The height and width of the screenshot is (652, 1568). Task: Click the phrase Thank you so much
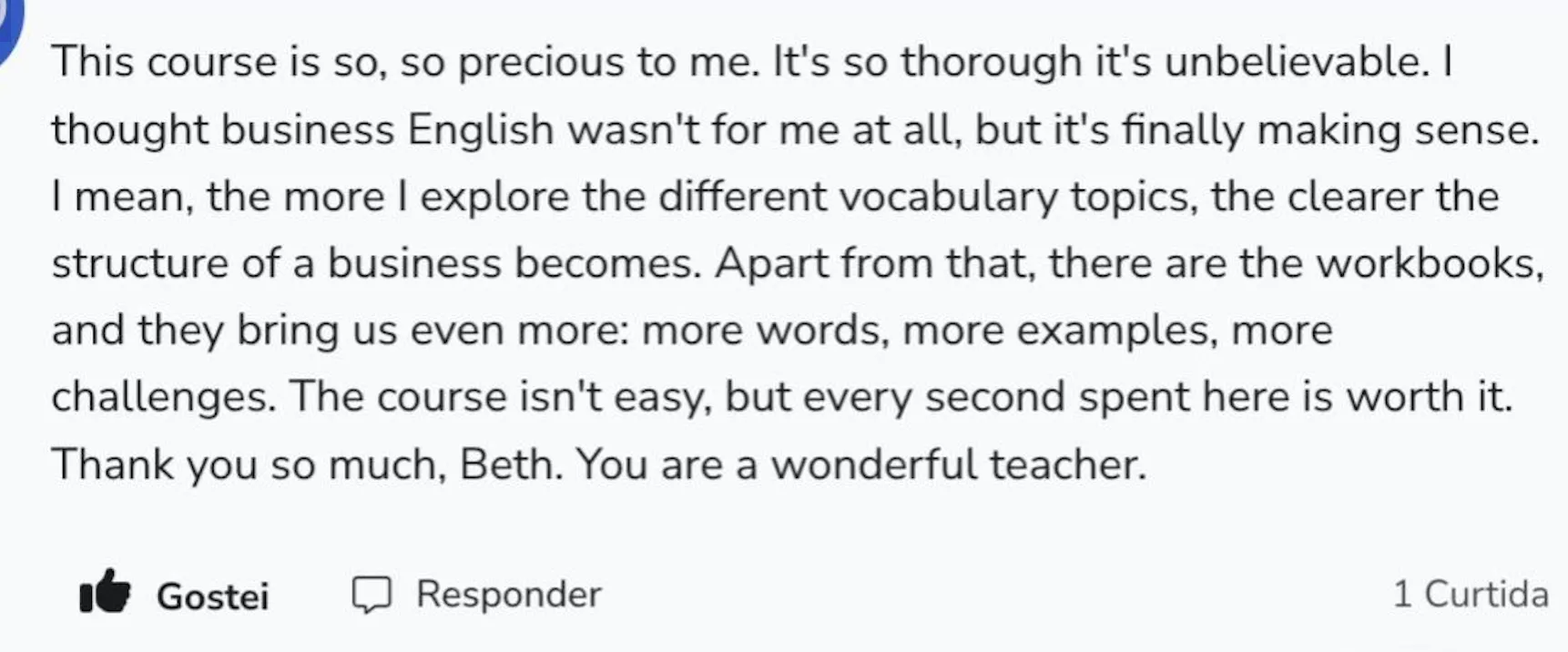click(x=248, y=465)
